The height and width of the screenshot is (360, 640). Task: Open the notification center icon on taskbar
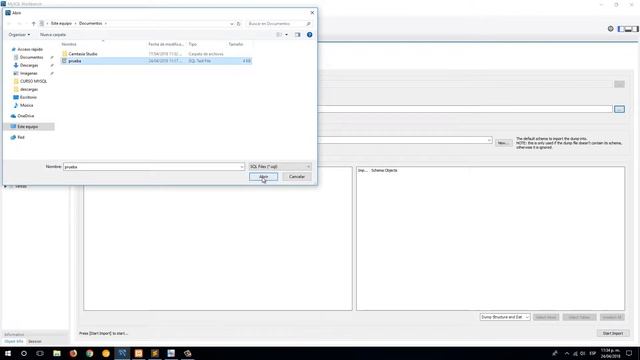pos(629,353)
